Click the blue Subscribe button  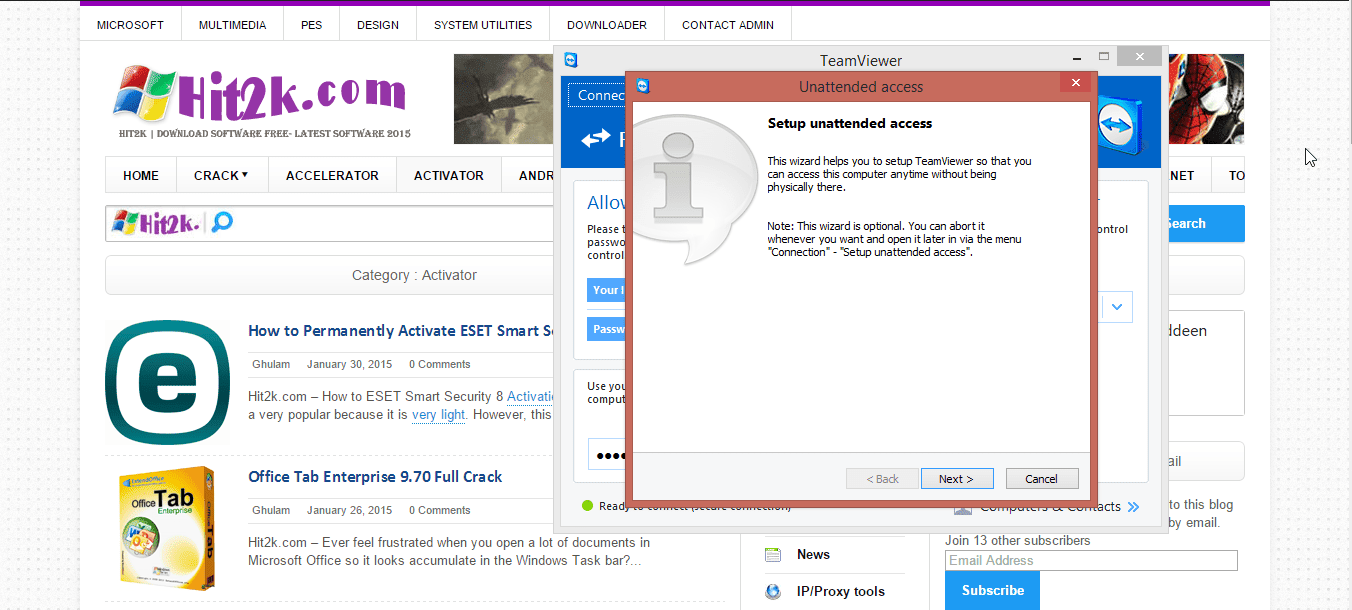[x=993, y=590]
